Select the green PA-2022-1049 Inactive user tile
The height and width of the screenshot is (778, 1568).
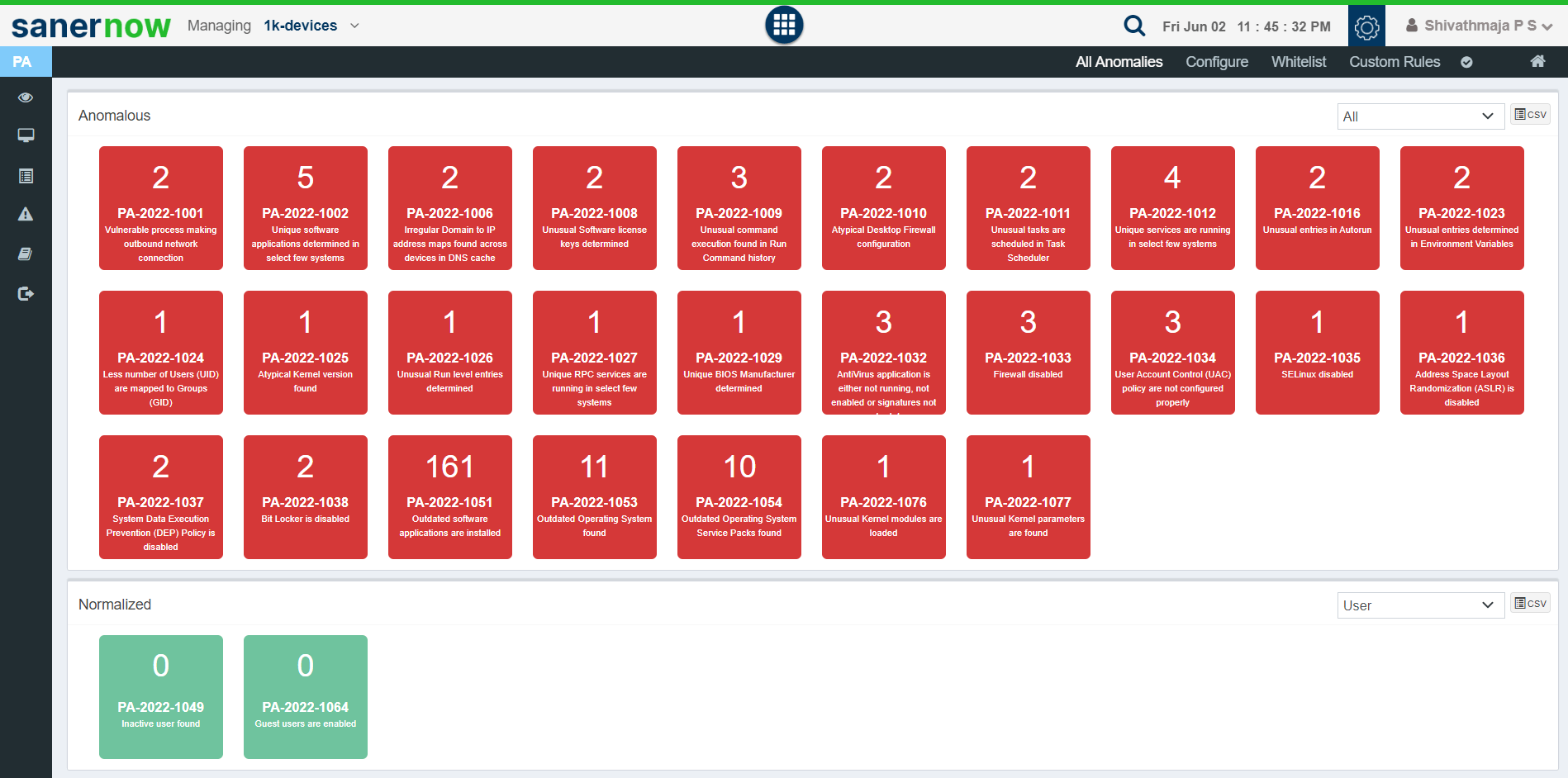161,696
